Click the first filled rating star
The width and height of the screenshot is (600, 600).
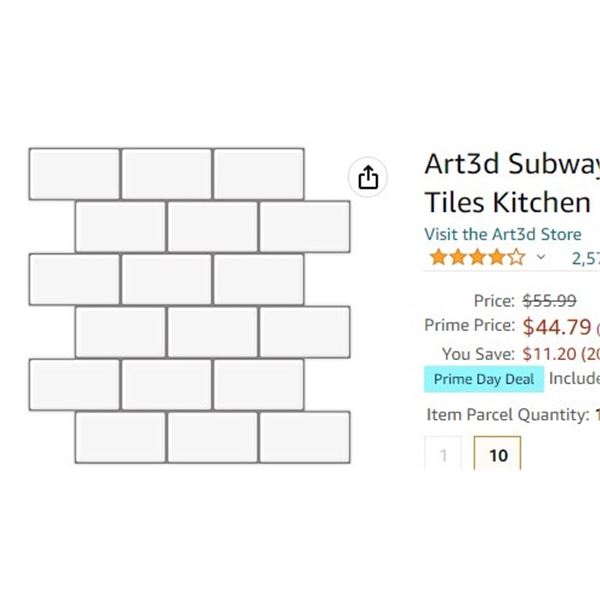pos(438,257)
